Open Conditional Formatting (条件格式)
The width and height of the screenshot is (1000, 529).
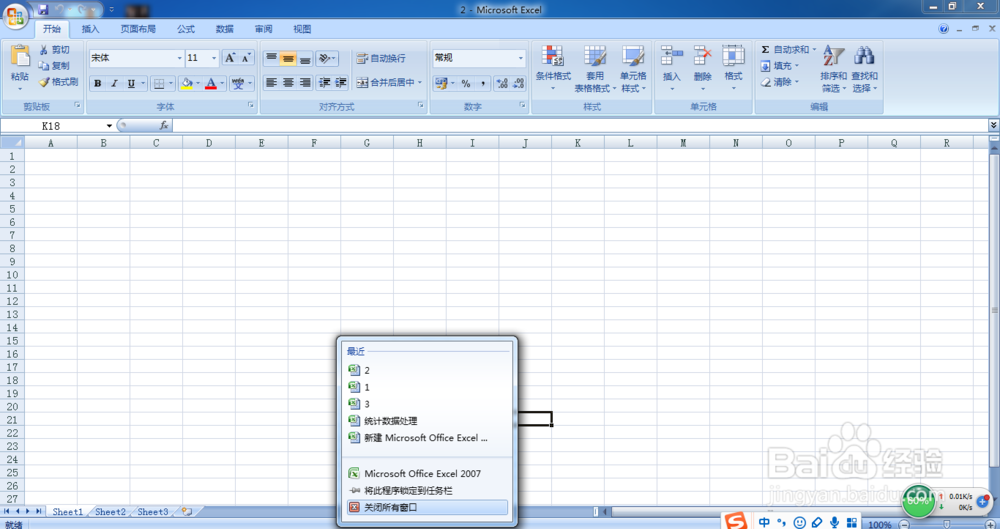(x=553, y=68)
